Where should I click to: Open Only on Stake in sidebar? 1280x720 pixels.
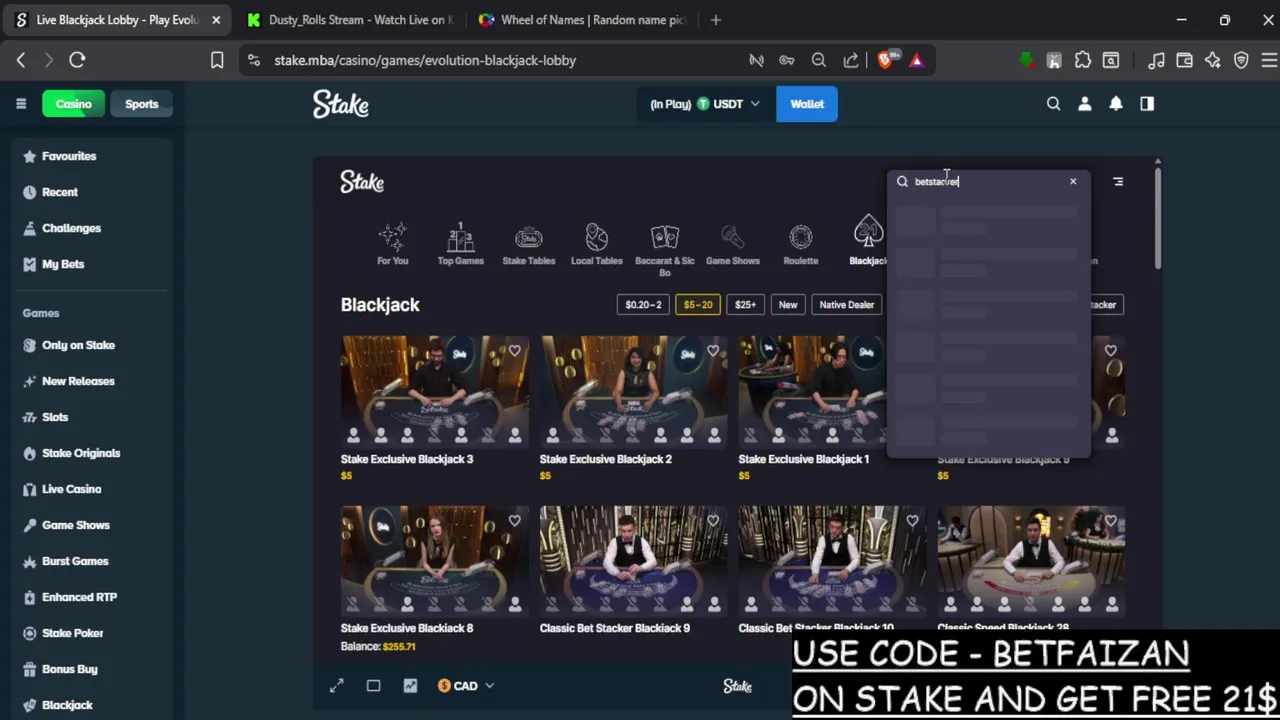pyautogui.click(x=78, y=345)
